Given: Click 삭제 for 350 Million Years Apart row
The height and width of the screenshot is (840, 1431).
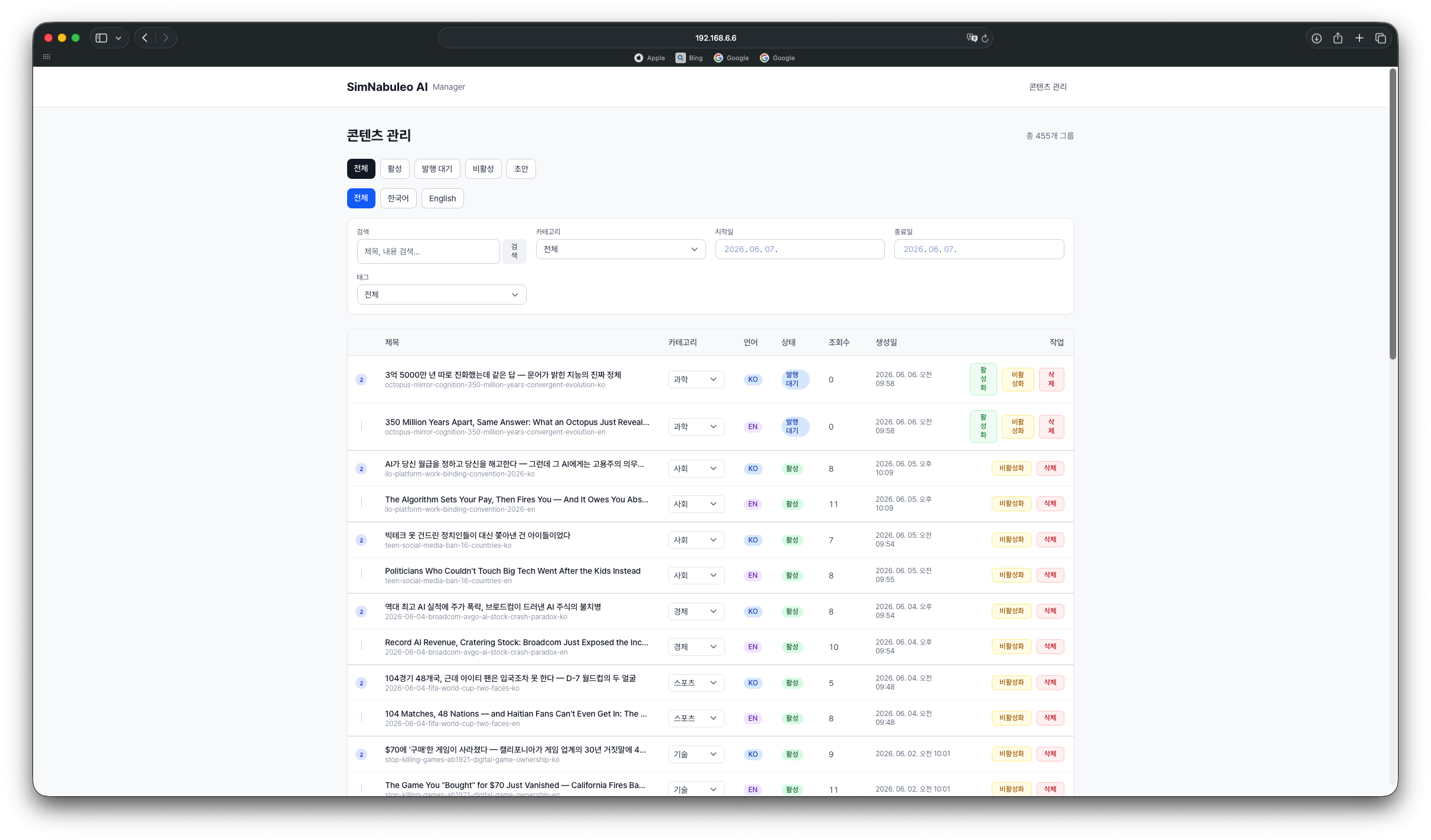Looking at the screenshot, I should pos(1051,426).
